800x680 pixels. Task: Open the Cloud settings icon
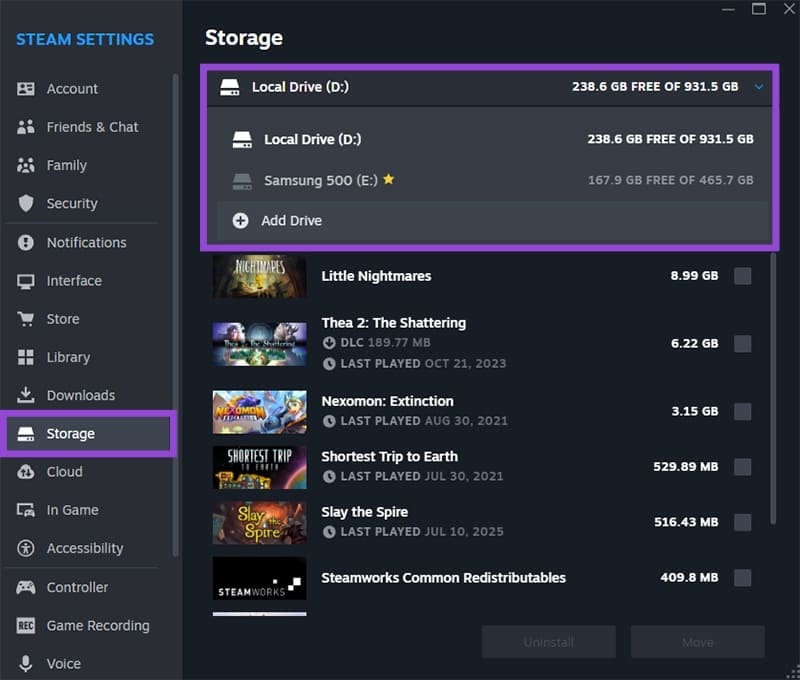(x=27, y=472)
